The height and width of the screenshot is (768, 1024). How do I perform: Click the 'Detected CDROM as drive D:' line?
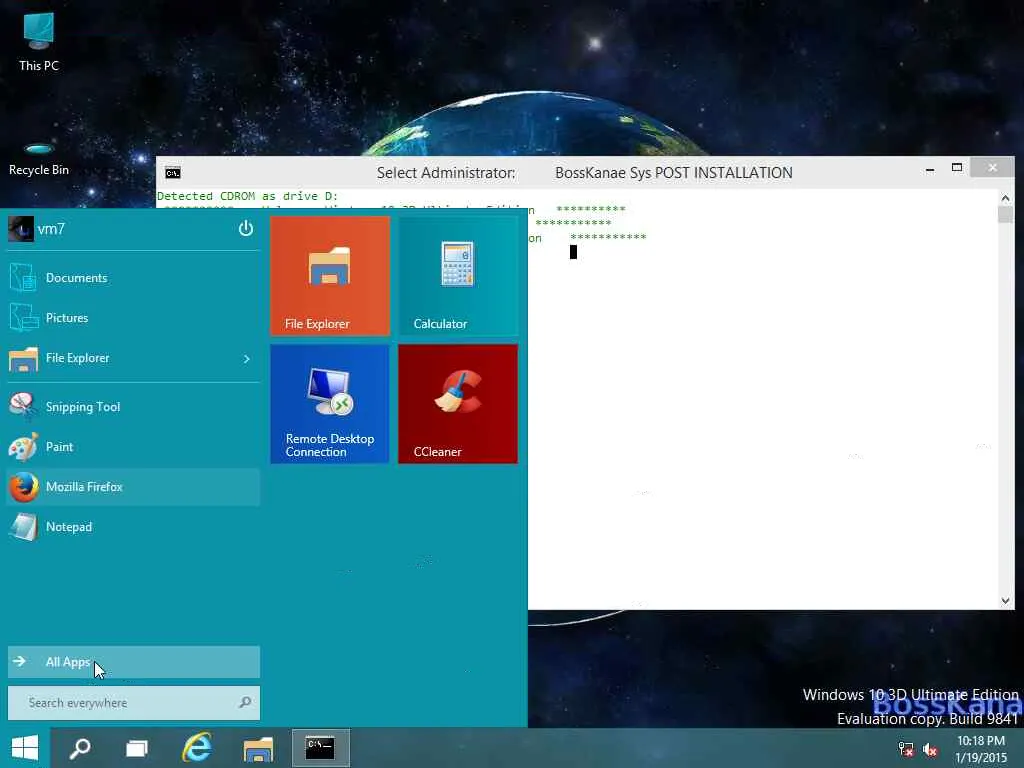[248, 196]
